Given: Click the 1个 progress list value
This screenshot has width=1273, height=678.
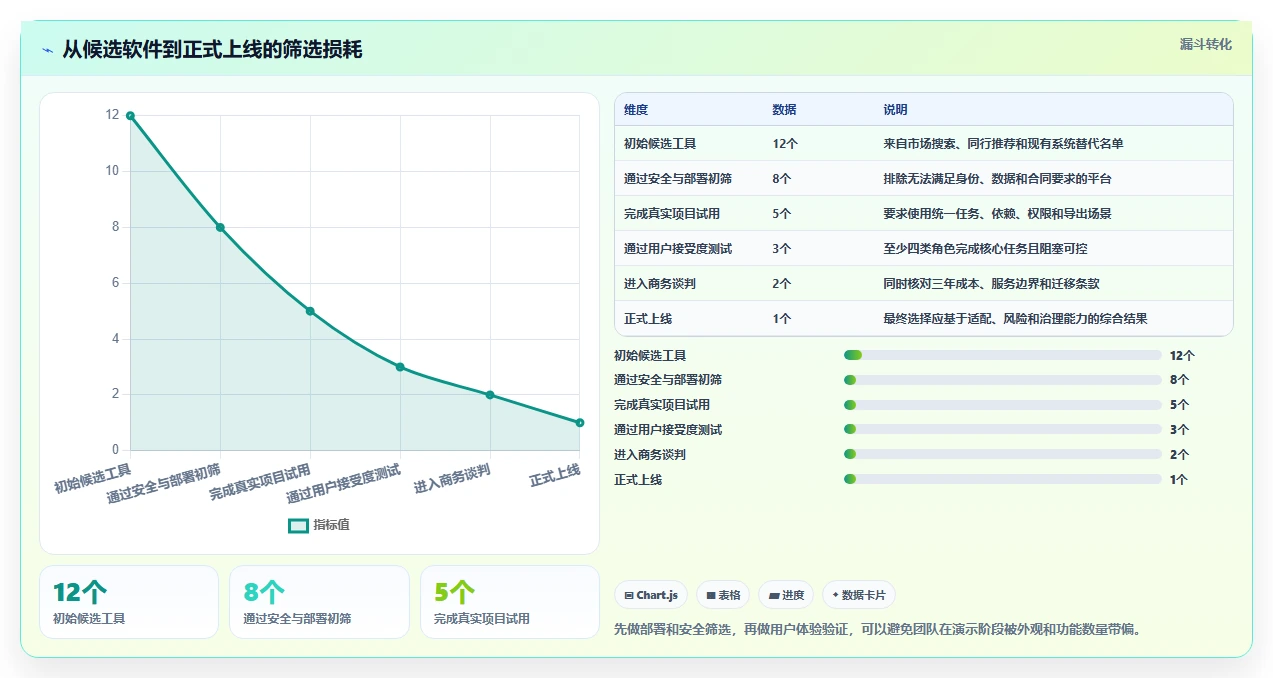Looking at the screenshot, I should point(1179,480).
